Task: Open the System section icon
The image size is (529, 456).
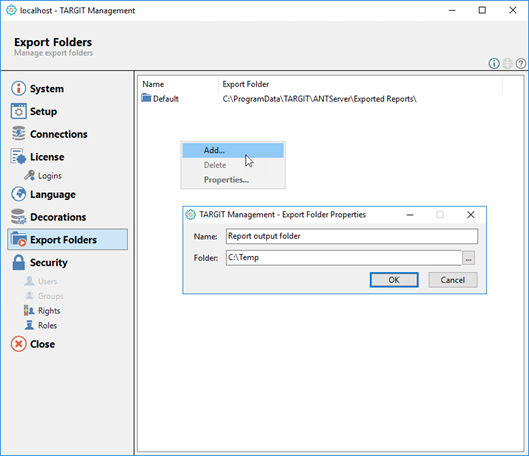Action: [18, 88]
